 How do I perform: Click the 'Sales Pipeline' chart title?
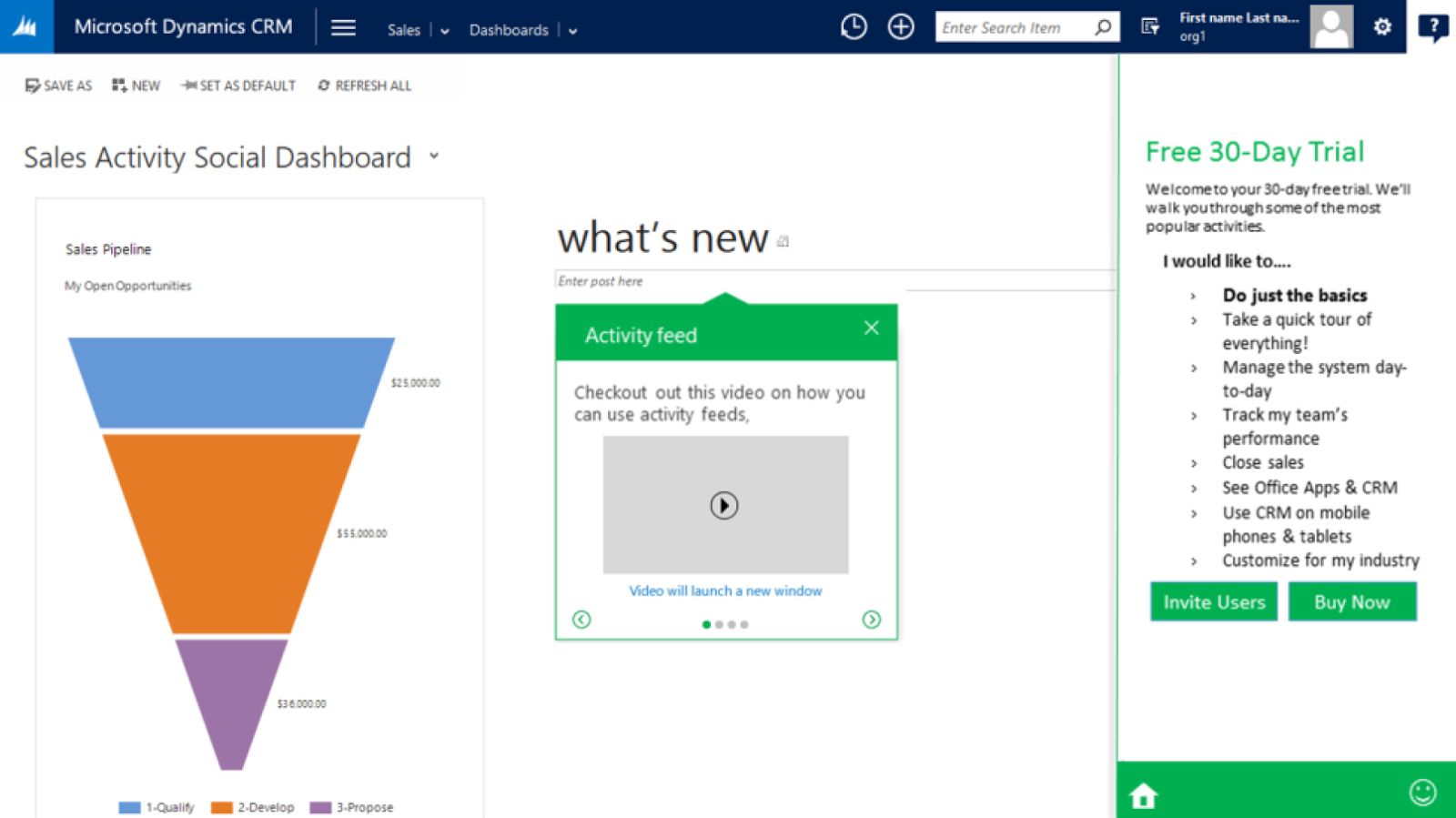pyautogui.click(x=108, y=249)
